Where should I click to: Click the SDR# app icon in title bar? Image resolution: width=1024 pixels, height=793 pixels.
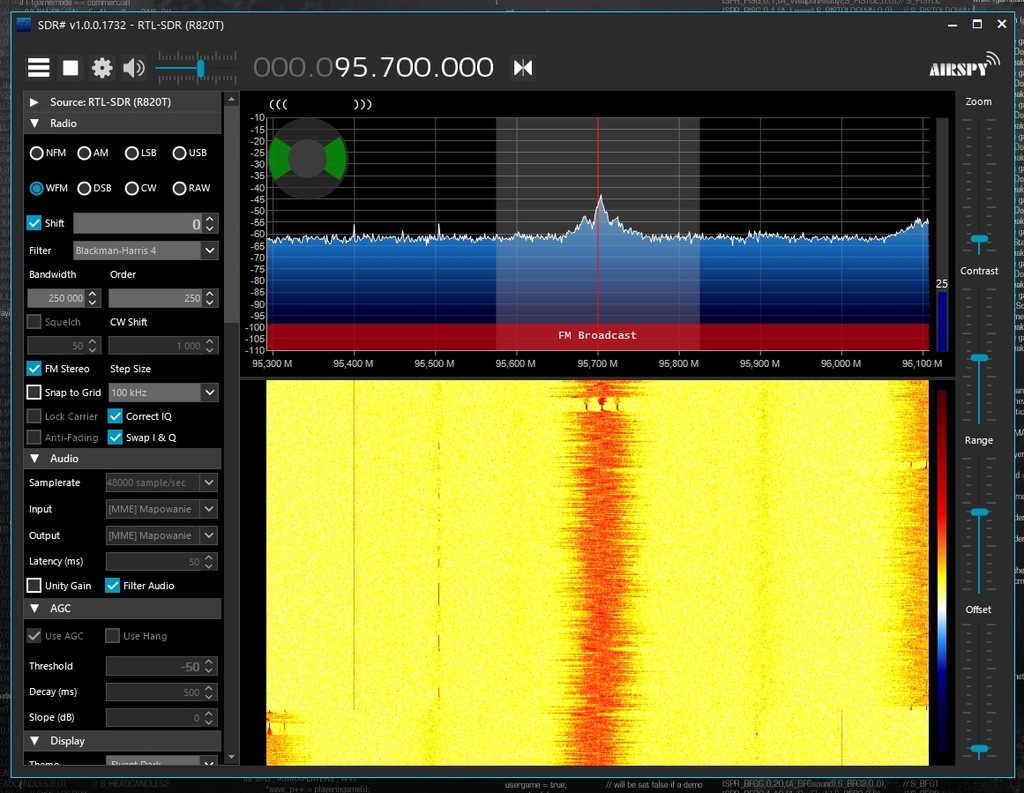(x=24, y=25)
